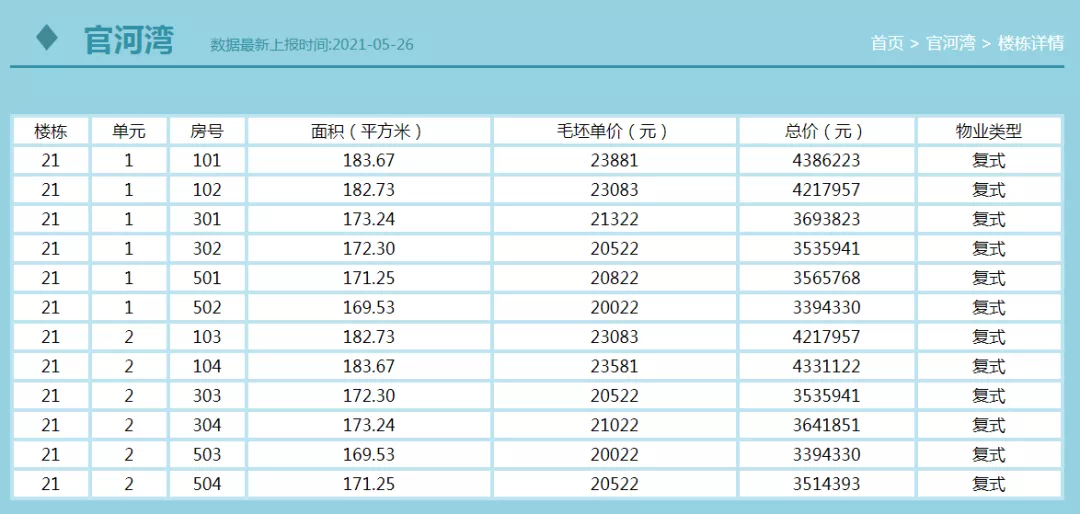Click unit 2 in room 304 row

pos(129,426)
